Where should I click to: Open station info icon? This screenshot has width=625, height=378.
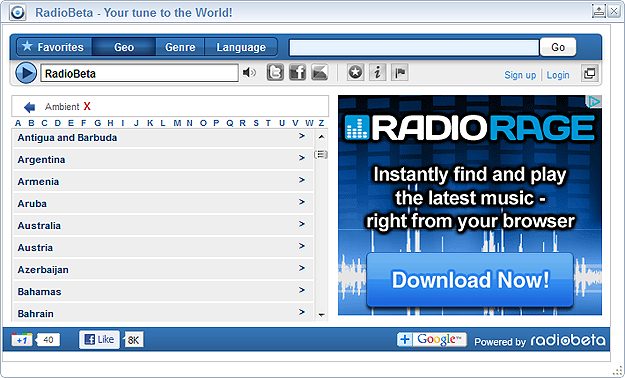pos(377,73)
